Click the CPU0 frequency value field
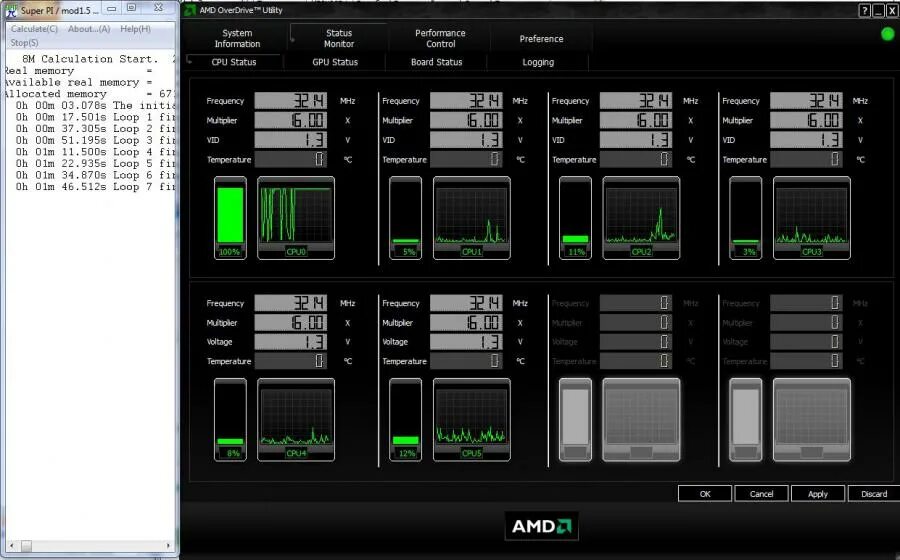The height and width of the screenshot is (560, 900). pyautogui.click(x=290, y=101)
